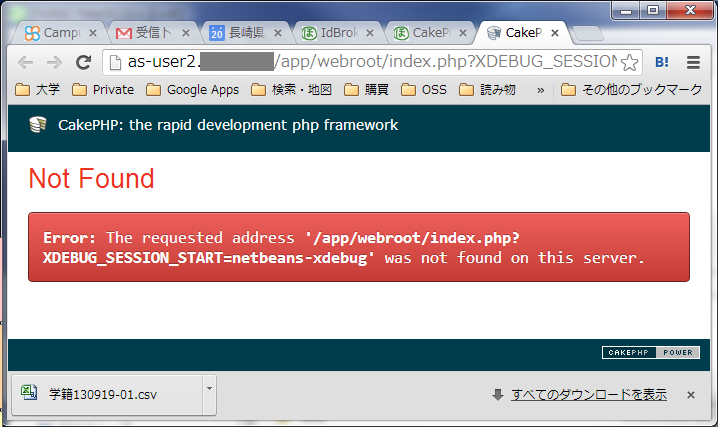Open the 大学 bookmarks folder
Image resolution: width=718 pixels, height=427 pixels.
click(38, 90)
